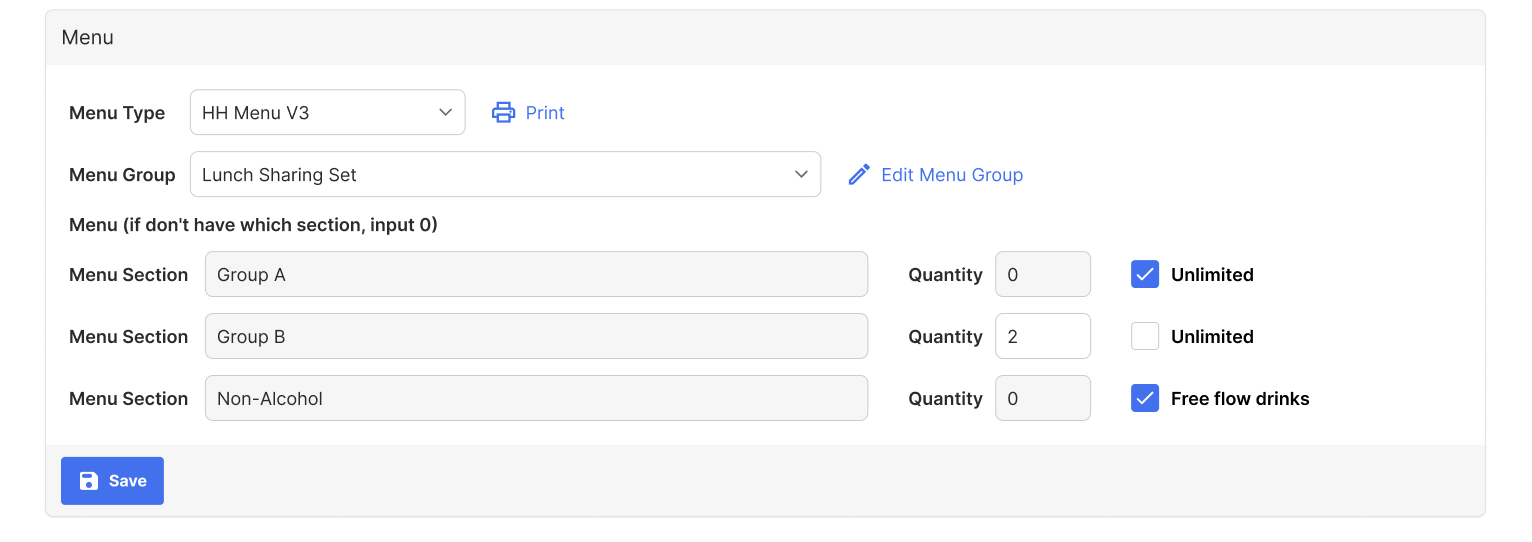Open the Menu Type dropdown
1532x542 pixels.
click(x=327, y=113)
